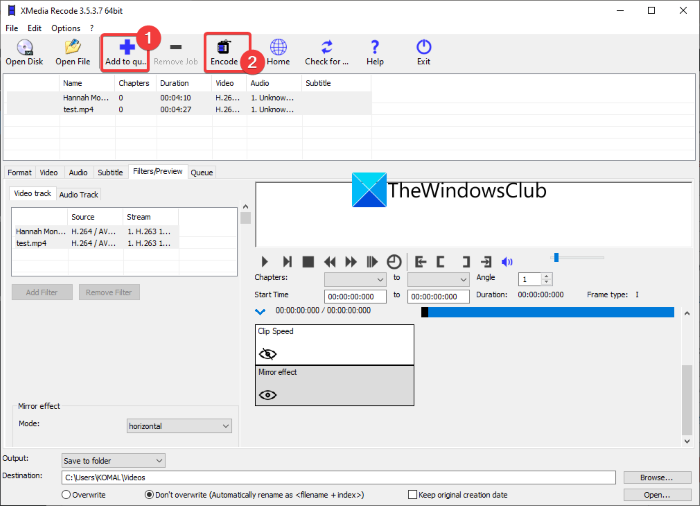700x506 pixels.
Task: Add the job to the queue
Action: (125, 52)
